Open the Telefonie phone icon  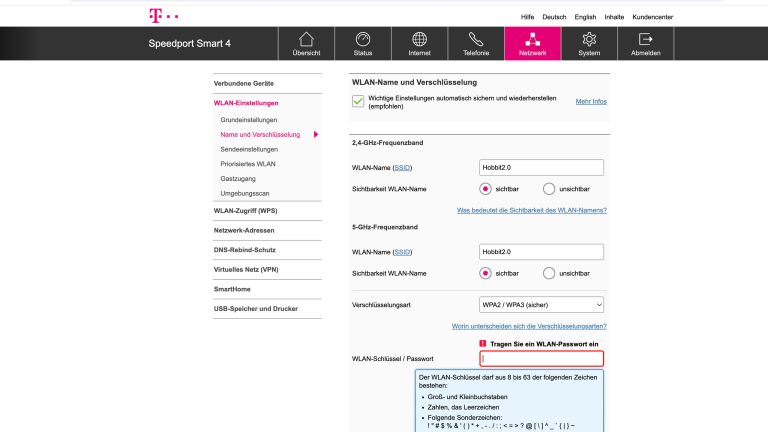click(476, 40)
